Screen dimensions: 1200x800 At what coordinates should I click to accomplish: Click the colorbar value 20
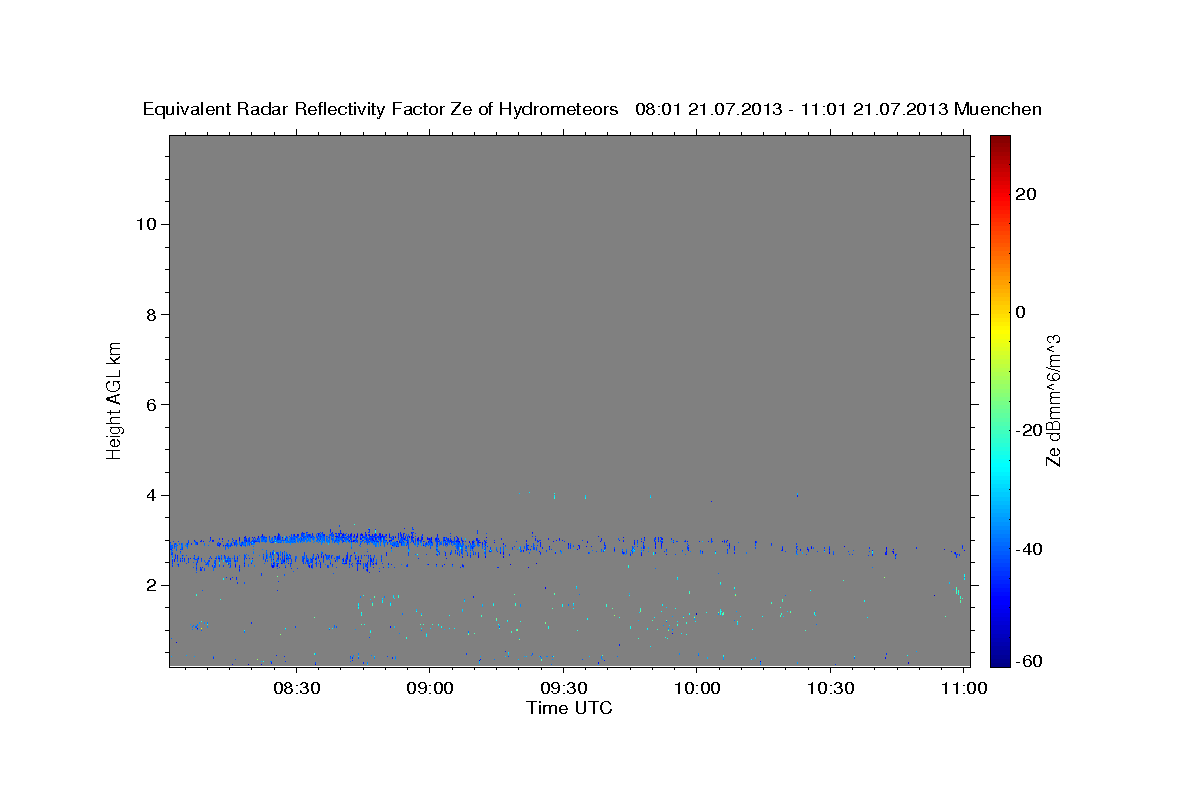1026,194
